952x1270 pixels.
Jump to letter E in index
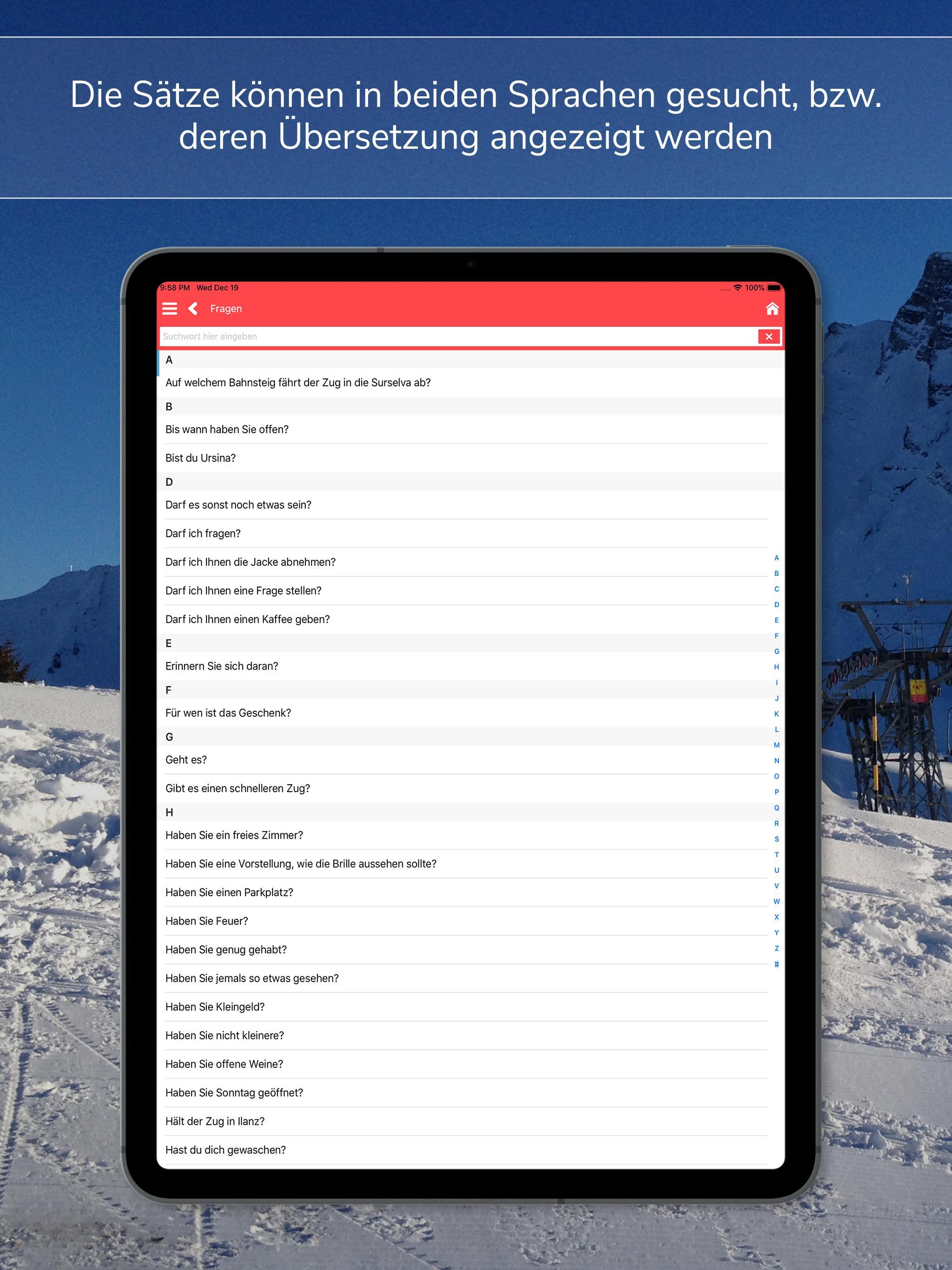pos(776,621)
